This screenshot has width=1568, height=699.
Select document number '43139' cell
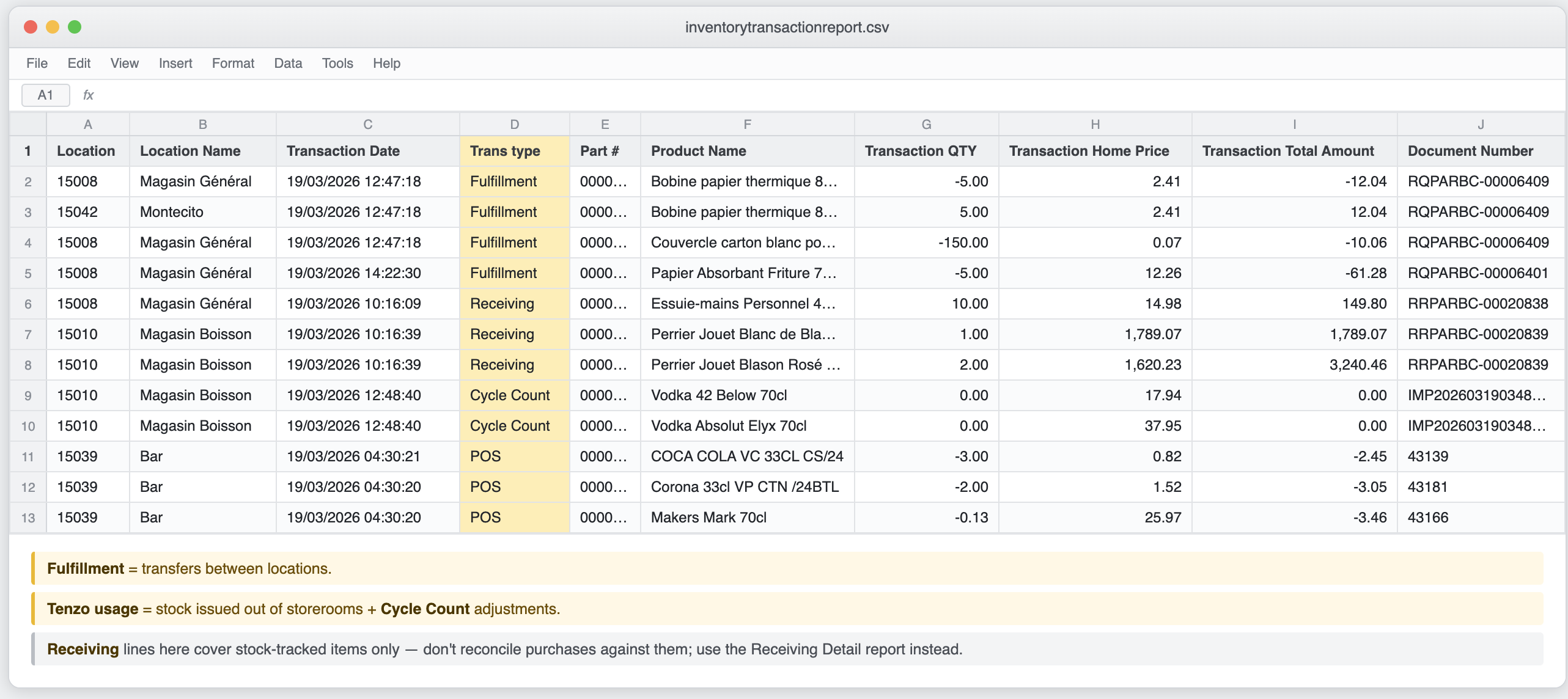[x=1481, y=456]
